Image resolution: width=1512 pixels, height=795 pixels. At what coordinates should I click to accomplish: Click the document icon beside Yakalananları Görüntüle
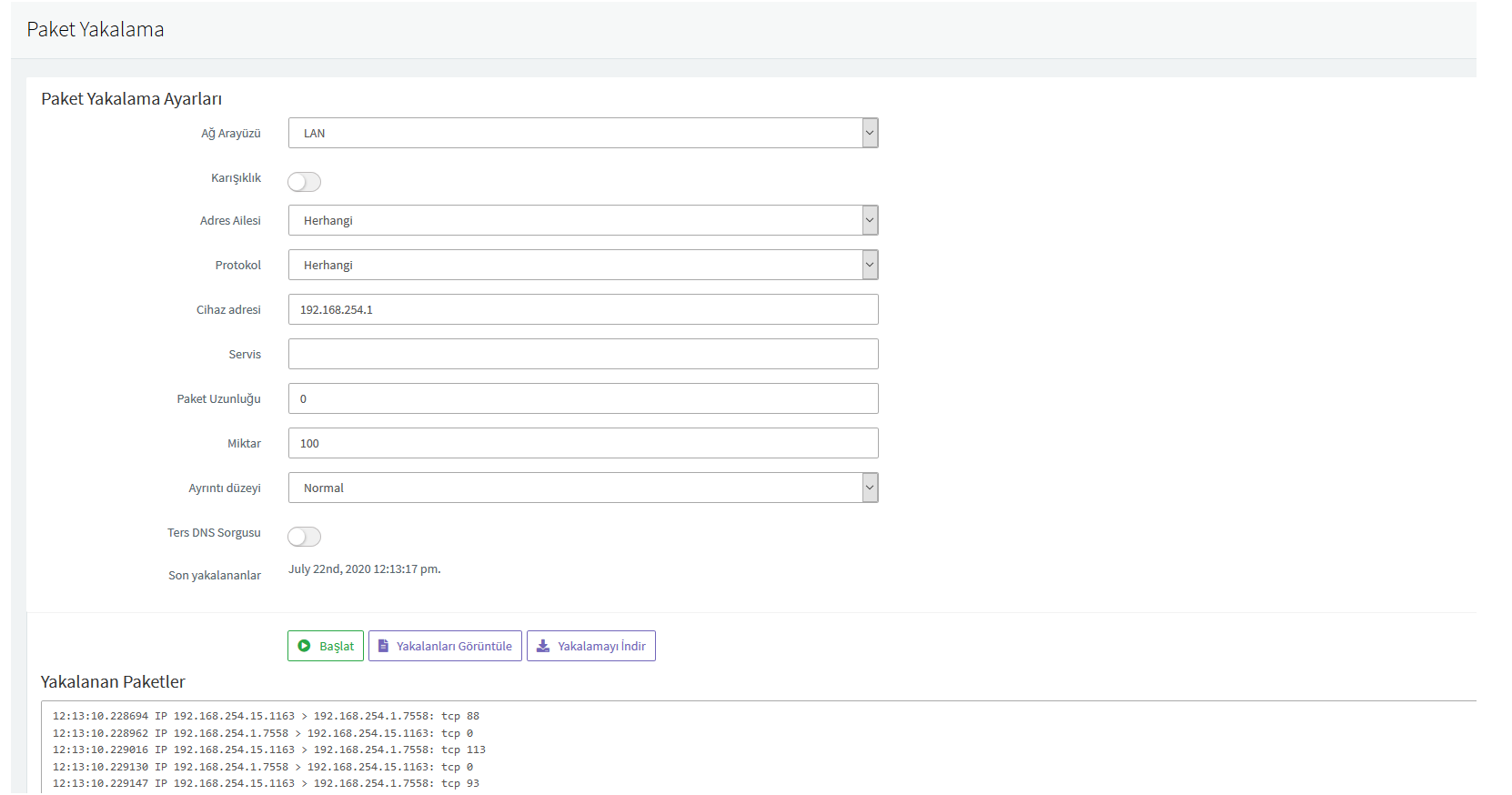(383, 646)
